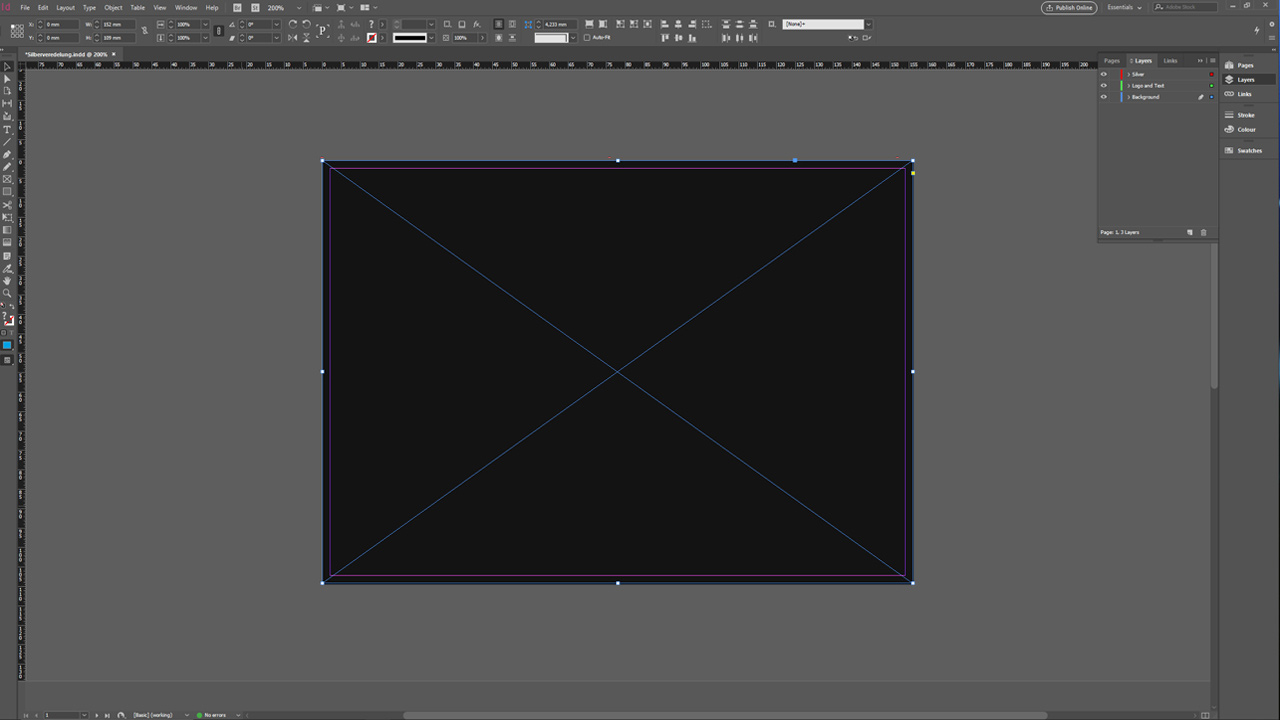This screenshot has width=1280, height=720.
Task: Click the blue fill colour swatch
Action: click(7, 345)
